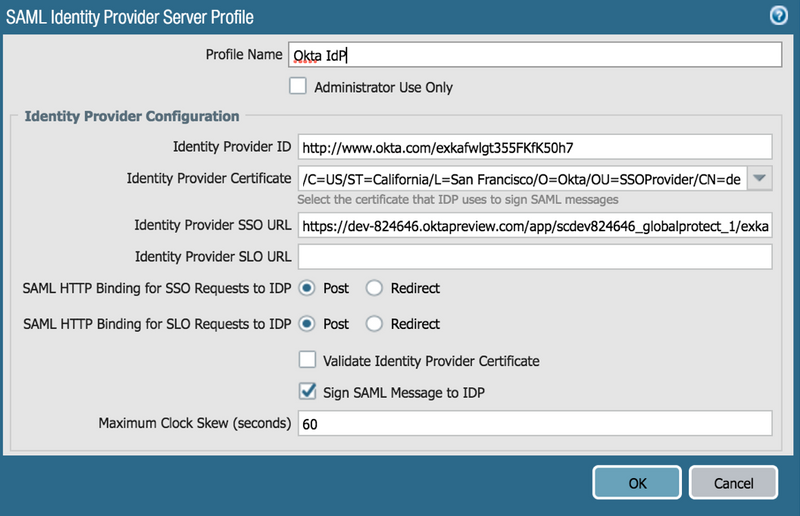Click the empty Identity Provider SLO URL field
The image size is (800, 516).
tap(534, 257)
